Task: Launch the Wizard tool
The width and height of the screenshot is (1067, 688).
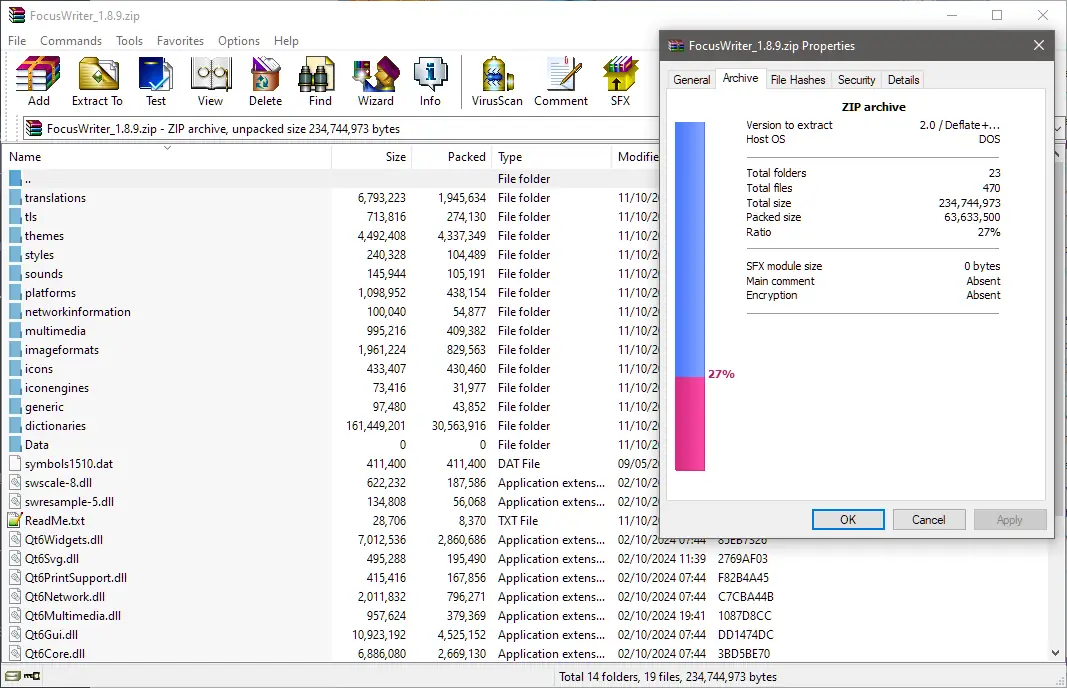Action: click(376, 82)
